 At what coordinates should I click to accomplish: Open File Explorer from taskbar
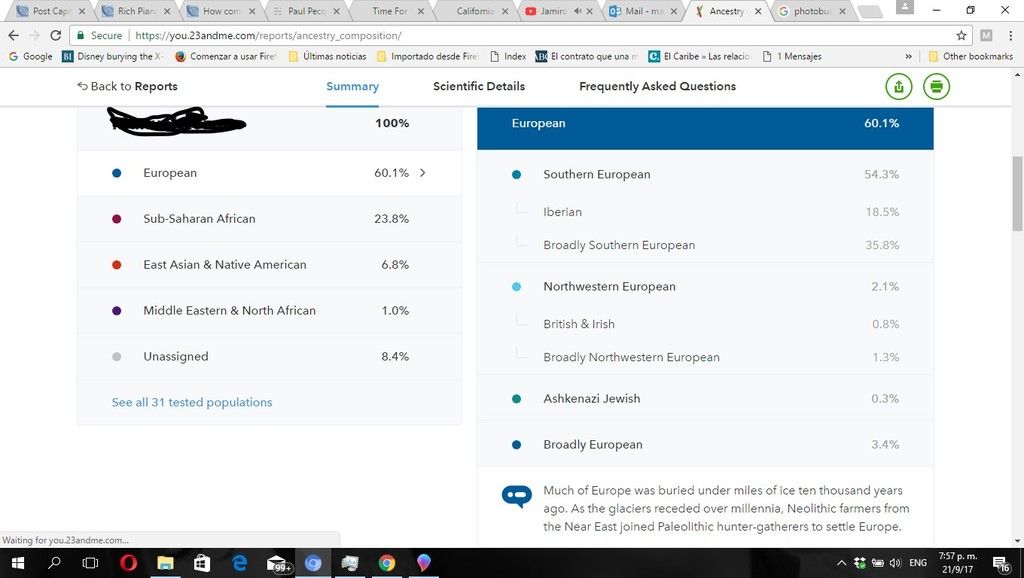[165, 563]
